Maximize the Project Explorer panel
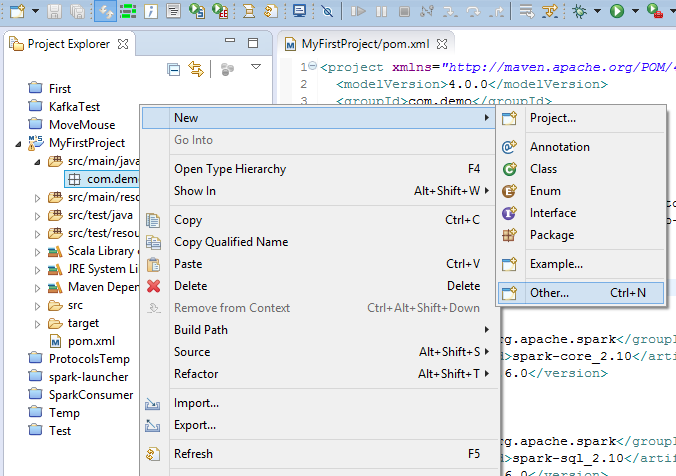The image size is (676, 476). 253,43
